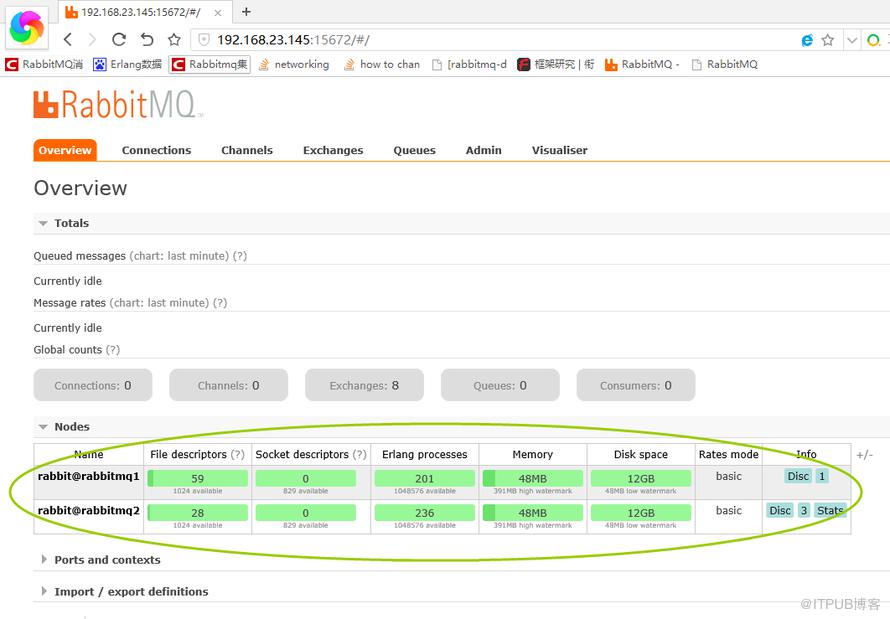Open the rabbit@rabbitmq1 node link
Viewport: 890px width, 619px height.
[89, 476]
